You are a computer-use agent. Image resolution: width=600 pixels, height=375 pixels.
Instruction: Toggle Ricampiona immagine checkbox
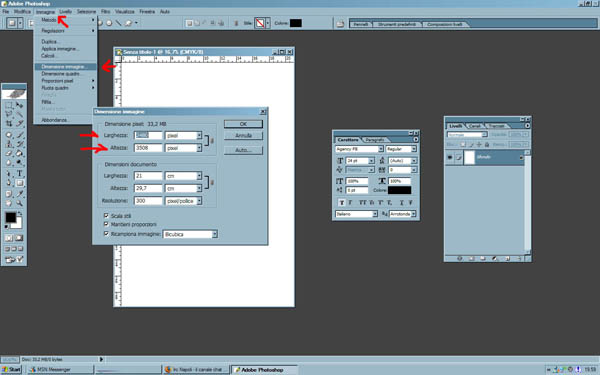coord(106,233)
